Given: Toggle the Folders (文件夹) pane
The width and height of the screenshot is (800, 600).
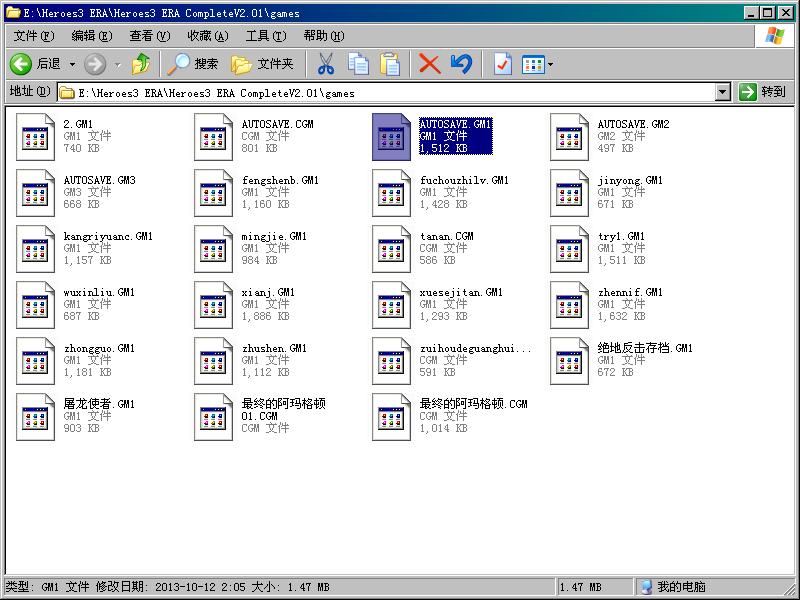Looking at the screenshot, I should [263, 64].
